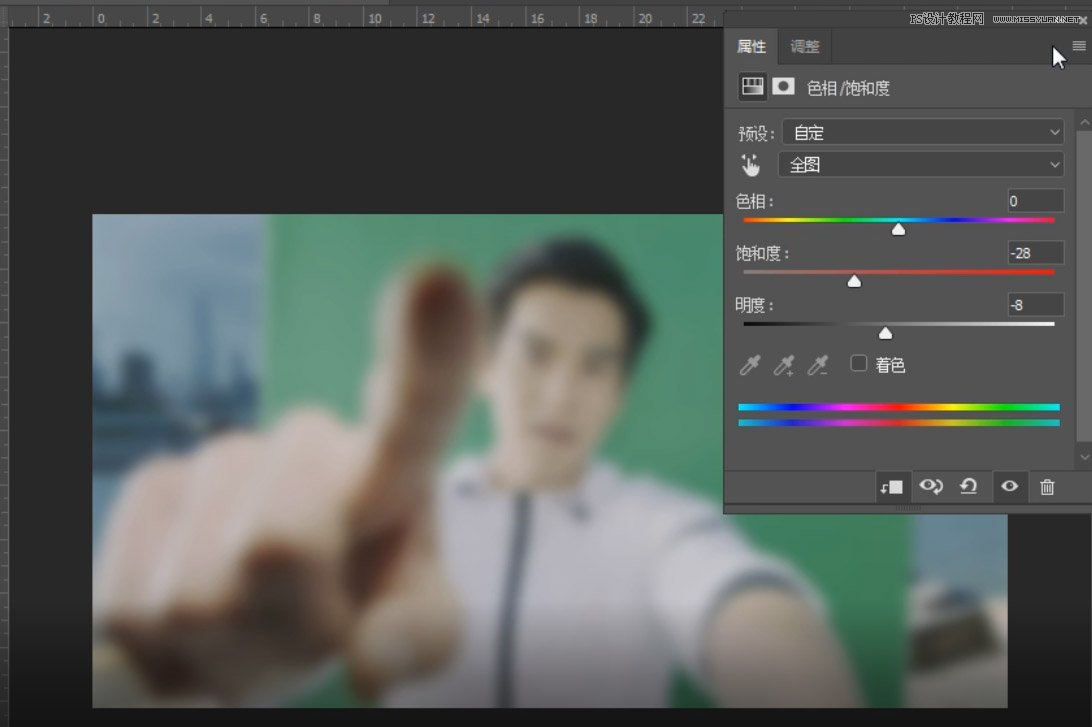Image resolution: width=1092 pixels, height=727 pixels.
Task: Select the first eyedropper sampling tool
Action: 749,365
